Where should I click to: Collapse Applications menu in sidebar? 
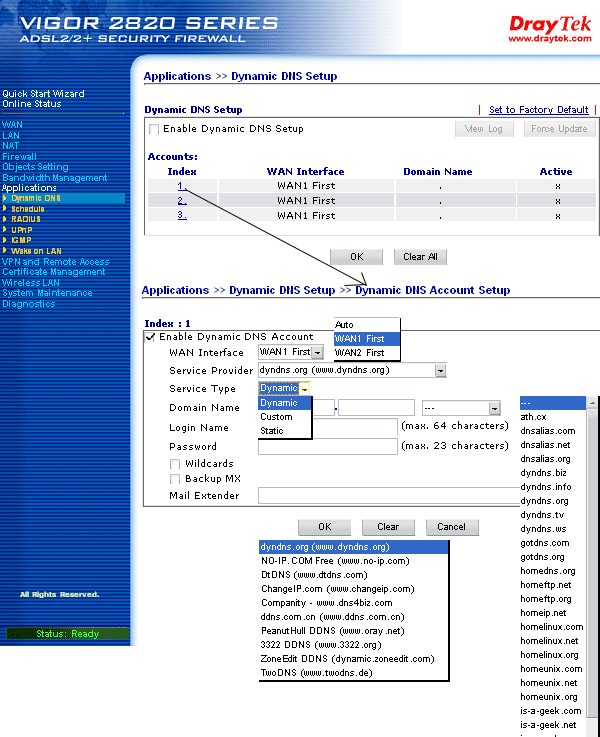coord(29,188)
